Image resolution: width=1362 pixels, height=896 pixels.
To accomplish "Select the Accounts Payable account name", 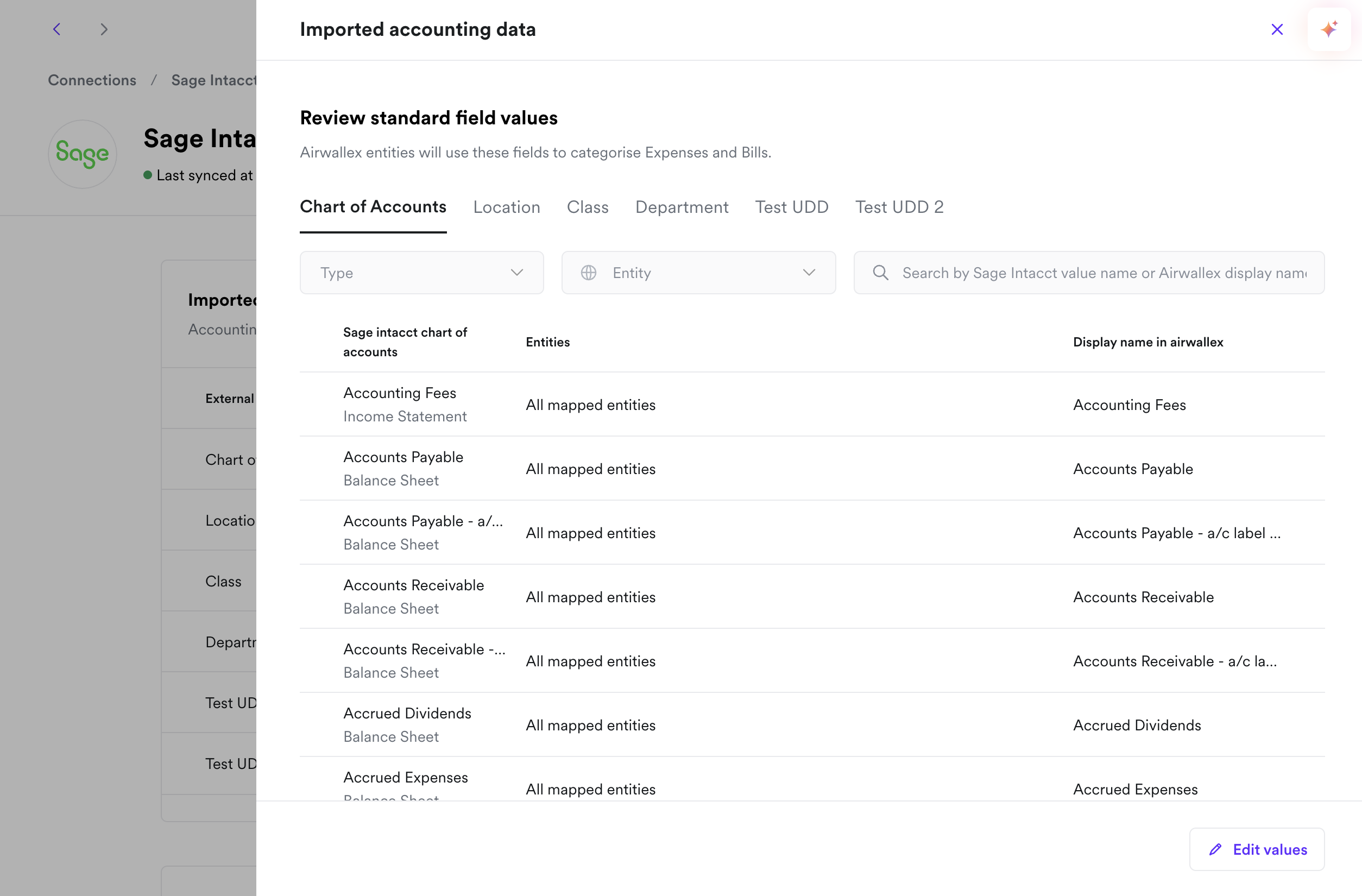I will click(403, 457).
